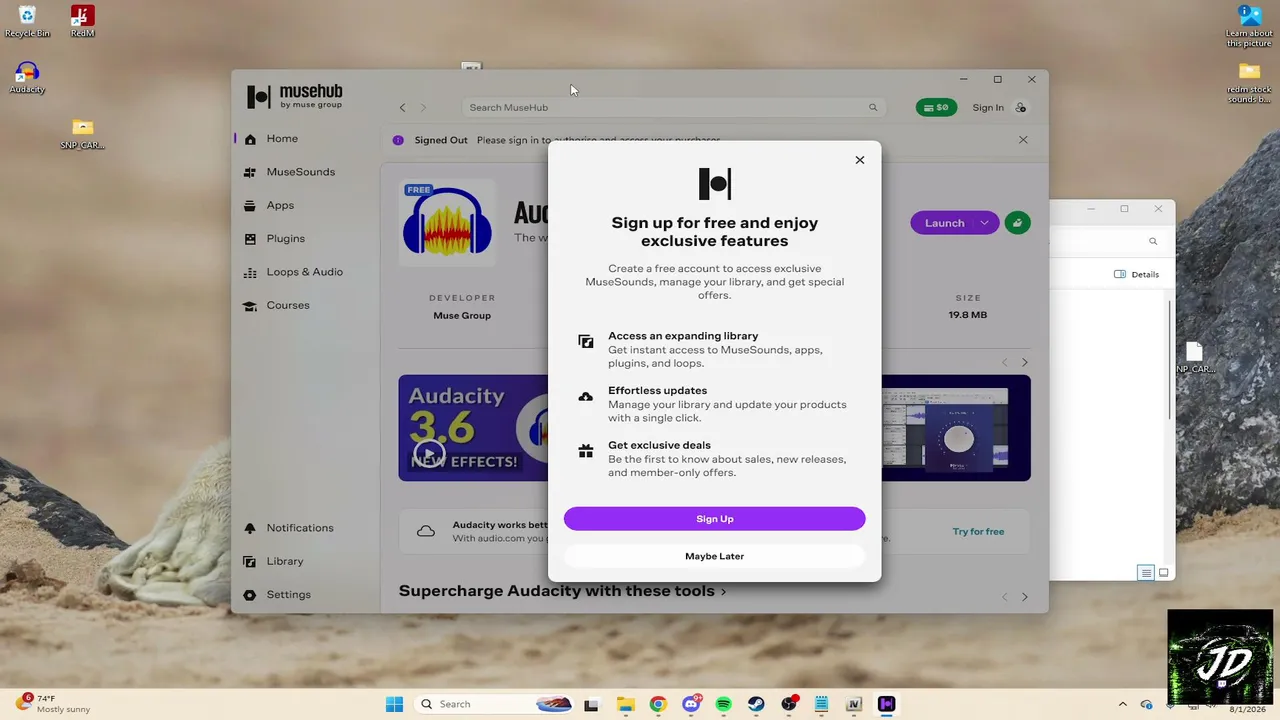Click the taskbar Search box

pos(494,705)
